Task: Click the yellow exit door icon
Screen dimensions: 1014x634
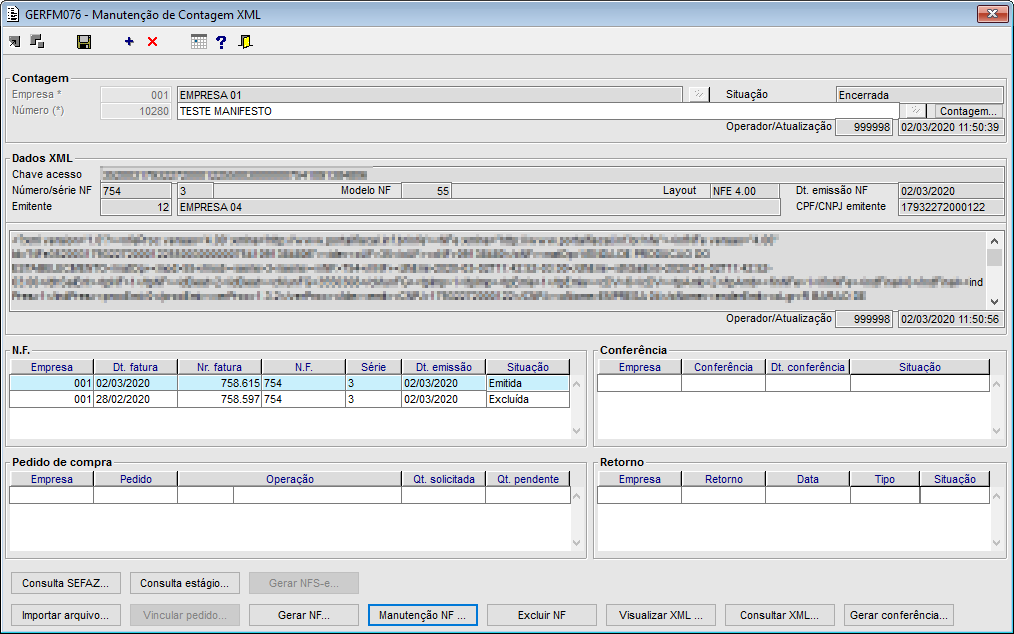Action: coord(245,42)
